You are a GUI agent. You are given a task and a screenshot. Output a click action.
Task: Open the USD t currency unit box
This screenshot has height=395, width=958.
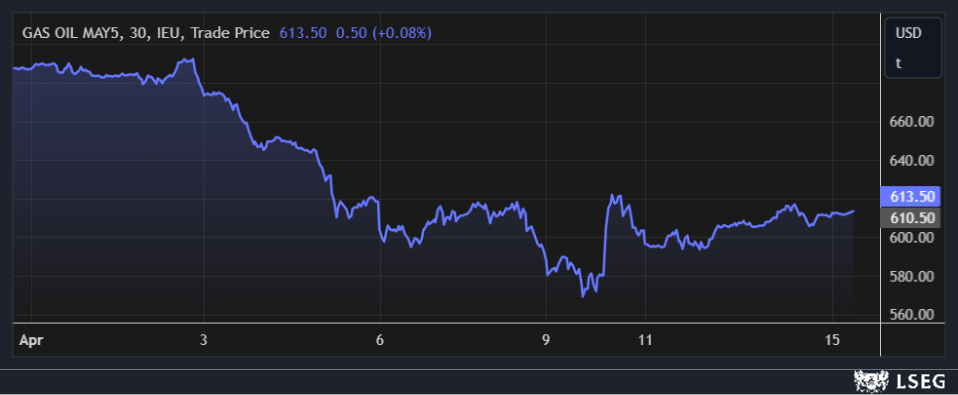[913, 48]
